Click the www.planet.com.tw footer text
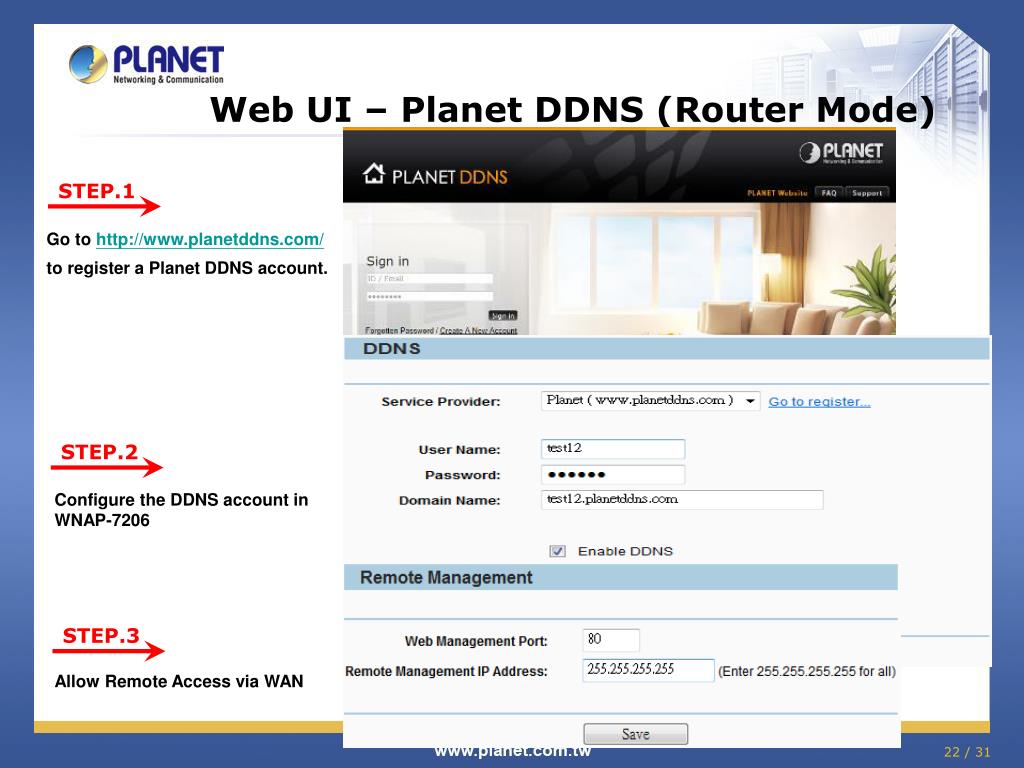This screenshot has width=1024, height=768. pos(513,751)
